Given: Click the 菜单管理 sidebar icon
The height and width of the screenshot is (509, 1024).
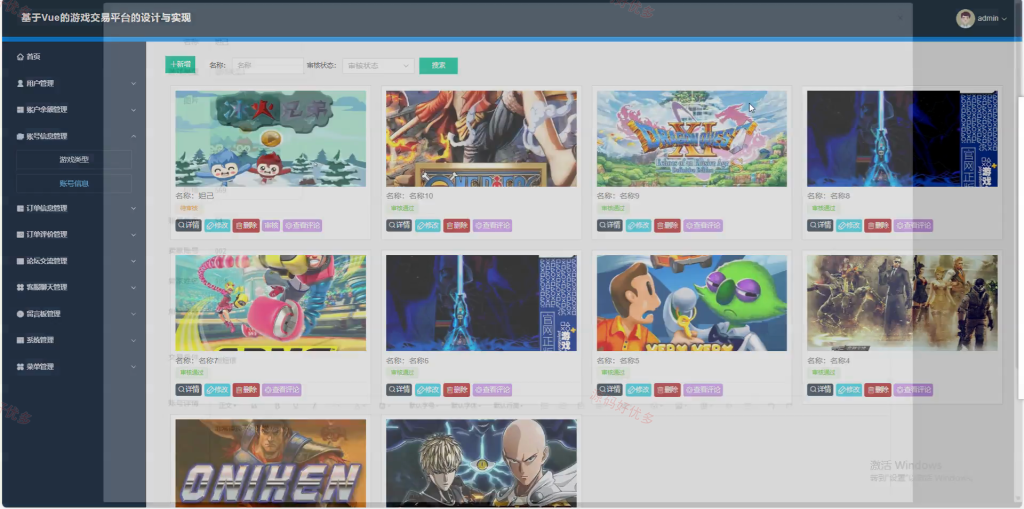Looking at the screenshot, I should [20, 367].
